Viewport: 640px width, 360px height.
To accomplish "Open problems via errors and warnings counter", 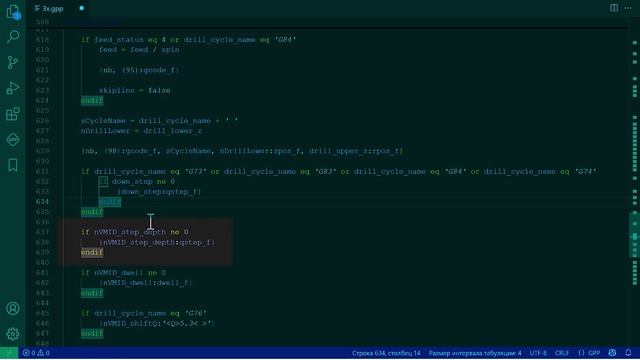I will click(36, 353).
